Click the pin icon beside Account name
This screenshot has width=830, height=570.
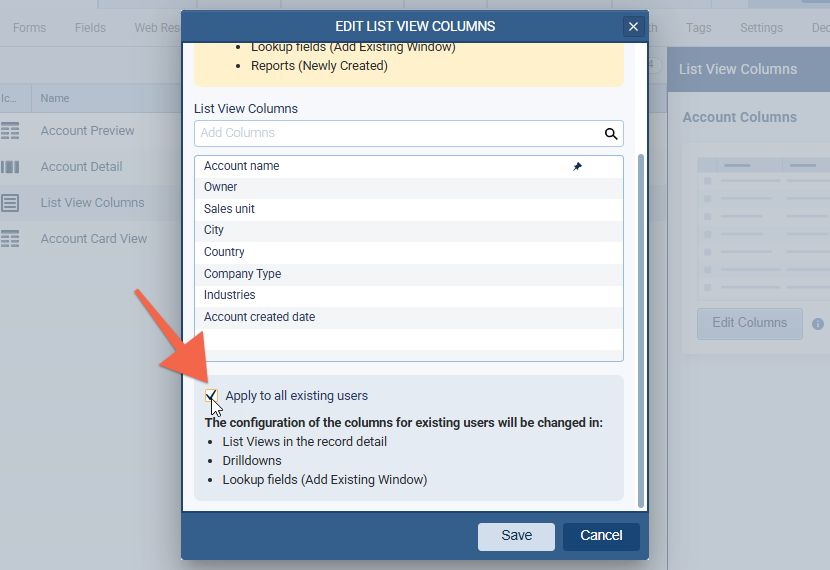coord(577,167)
